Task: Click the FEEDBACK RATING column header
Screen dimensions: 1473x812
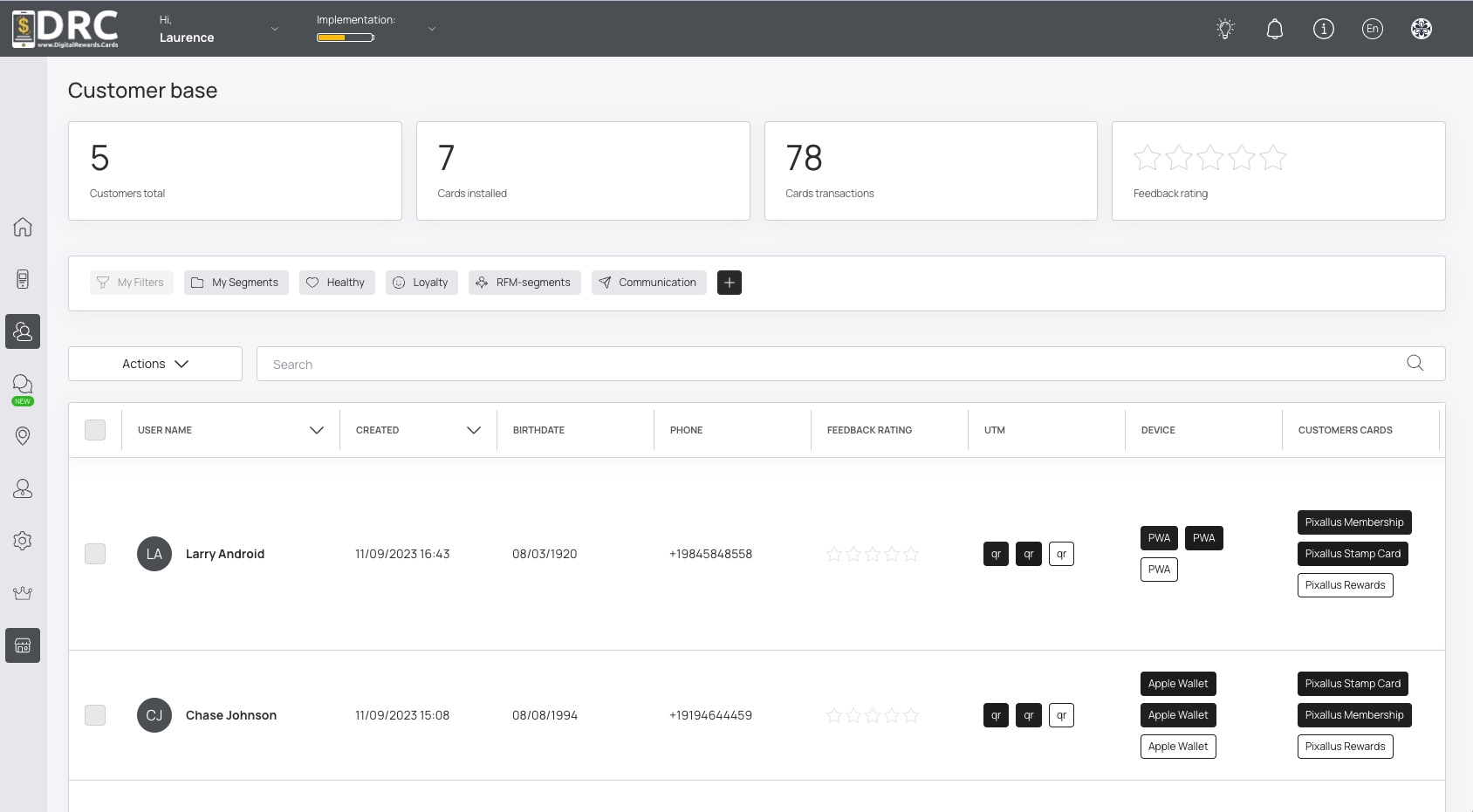Action: coord(869,430)
